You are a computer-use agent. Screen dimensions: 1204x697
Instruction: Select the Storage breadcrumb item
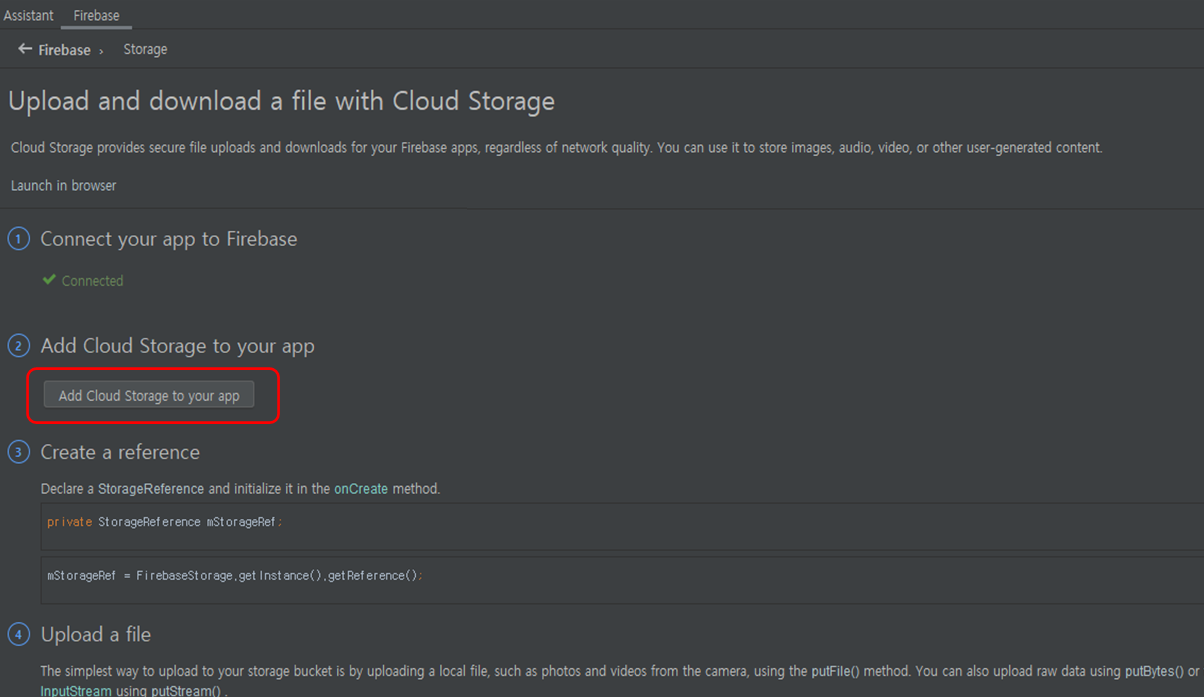pyautogui.click(x=145, y=49)
